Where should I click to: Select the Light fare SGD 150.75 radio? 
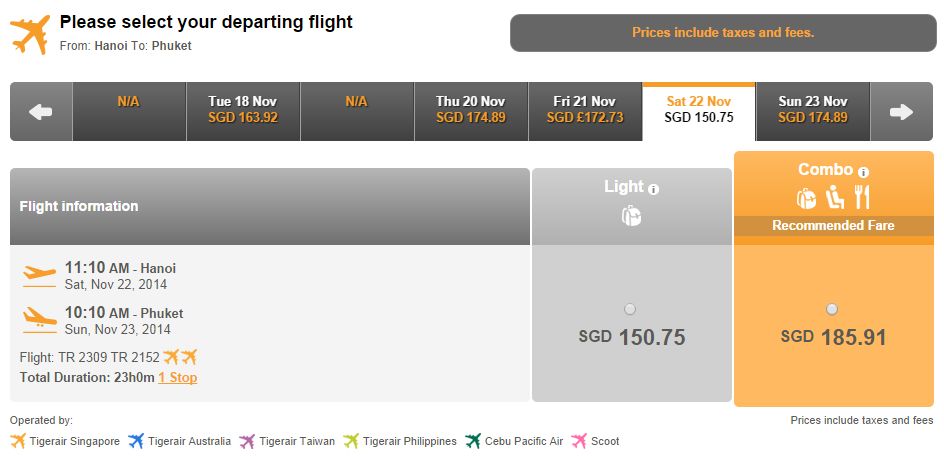pos(630,310)
